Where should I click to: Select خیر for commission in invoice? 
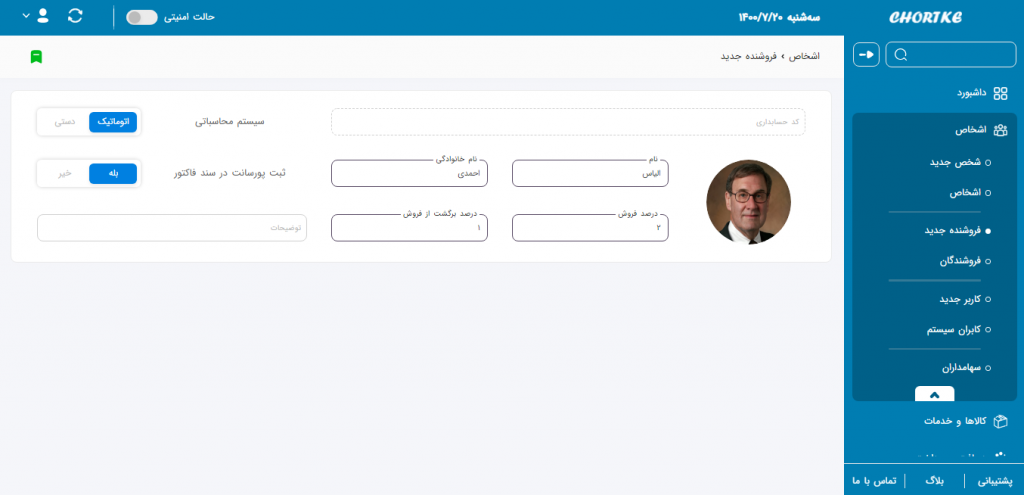click(x=63, y=173)
